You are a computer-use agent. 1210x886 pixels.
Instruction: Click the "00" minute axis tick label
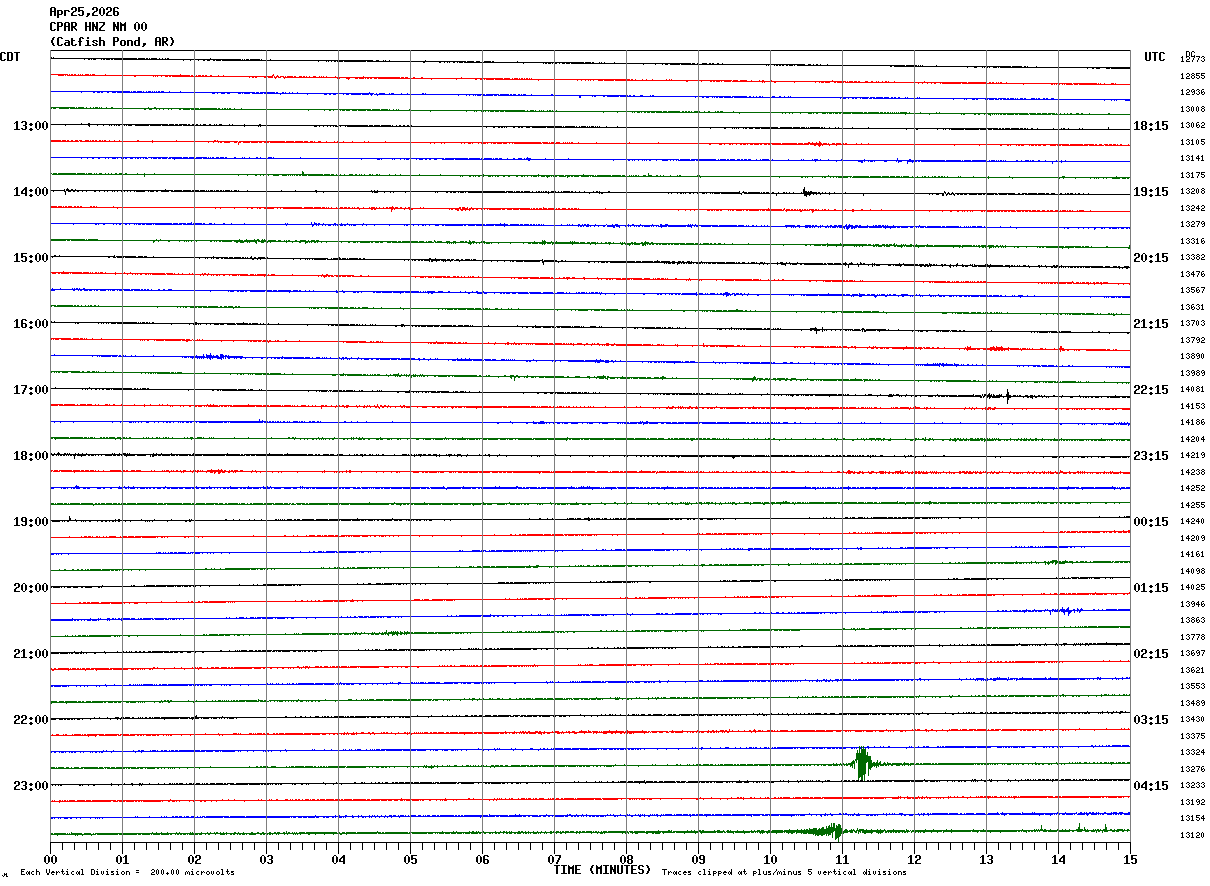50,860
